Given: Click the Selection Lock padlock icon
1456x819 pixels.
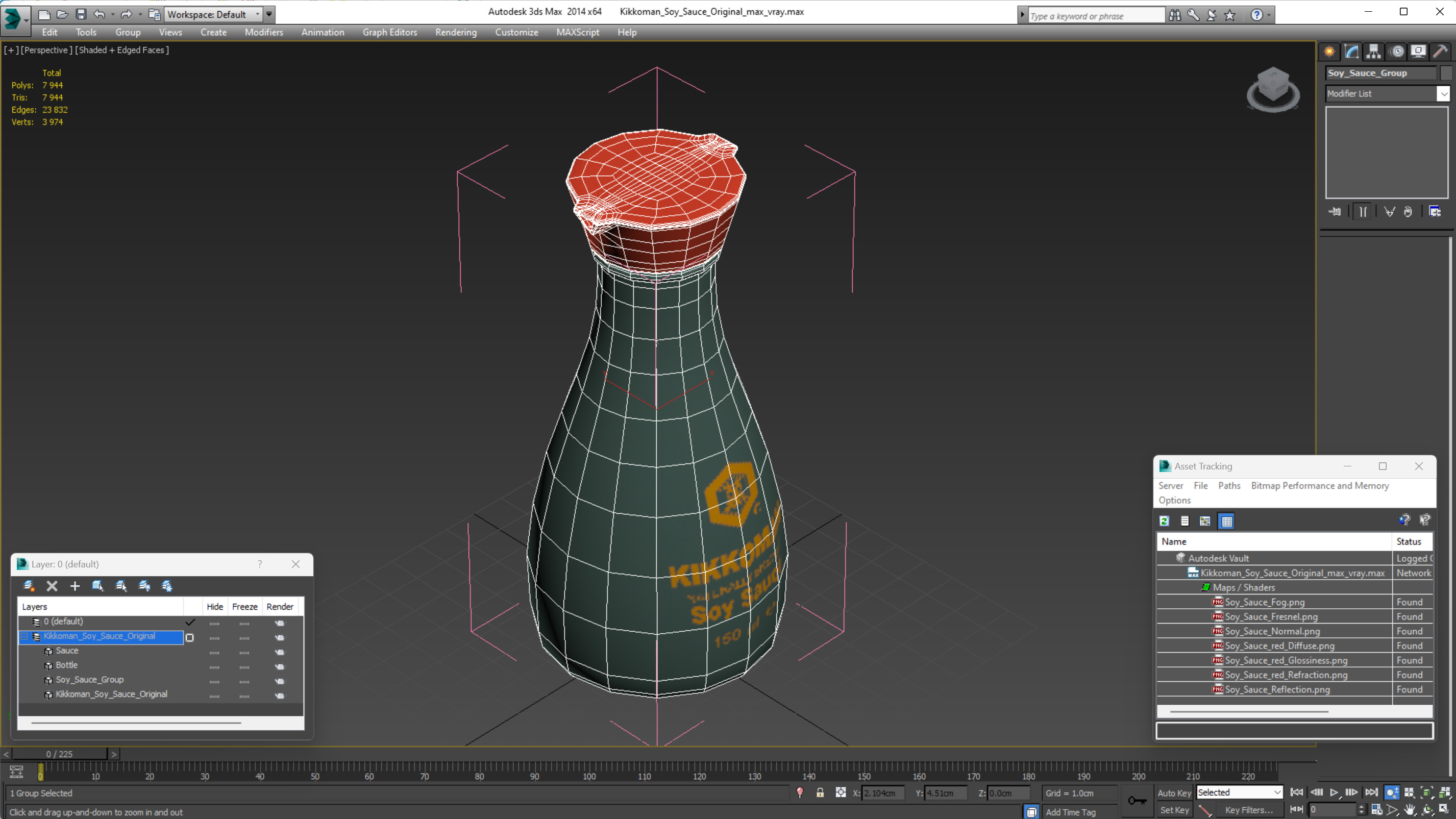Looking at the screenshot, I should [x=820, y=792].
